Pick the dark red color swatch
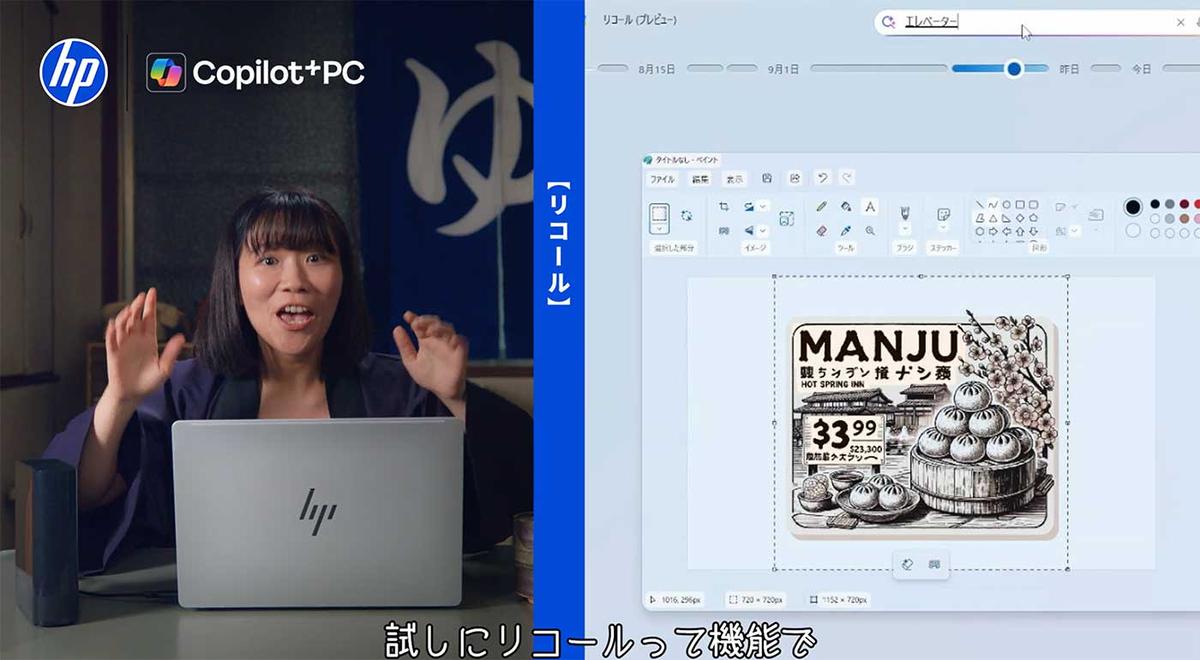Screen dimensions: 1200x660 tap(1184, 204)
